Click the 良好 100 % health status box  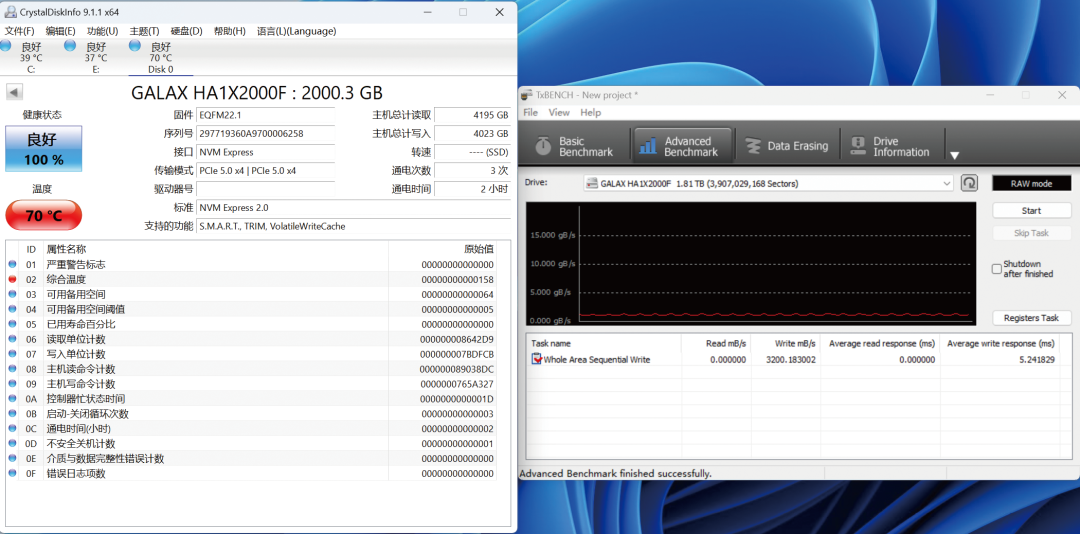point(43,149)
